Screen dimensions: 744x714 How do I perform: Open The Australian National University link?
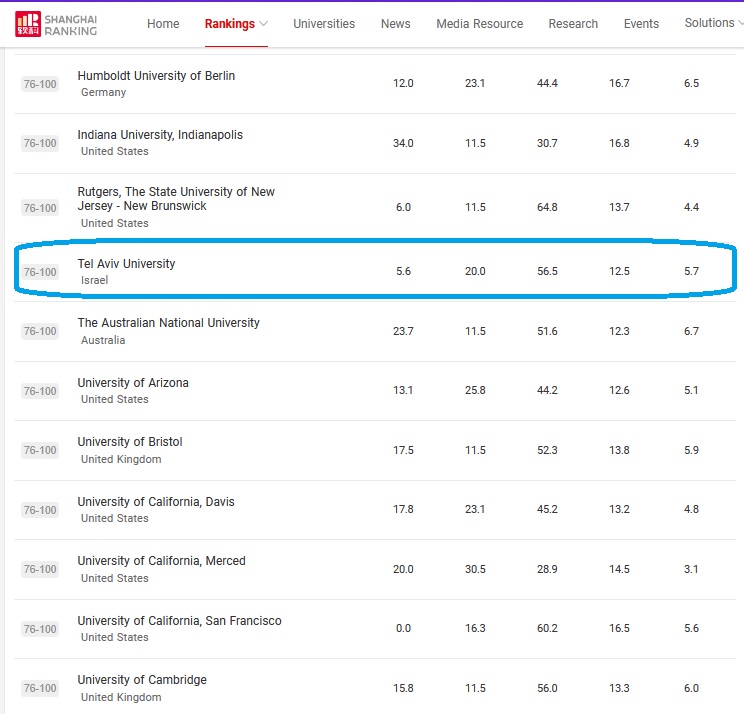pyautogui.click(x=168, y=323)
